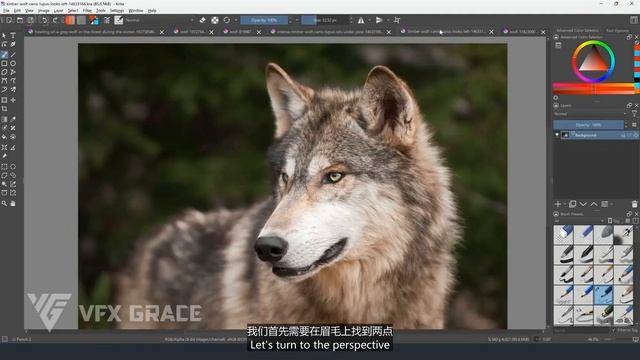
Task: Toggle preserve alpha in the toolbar
Action: (x=215, y=20)
